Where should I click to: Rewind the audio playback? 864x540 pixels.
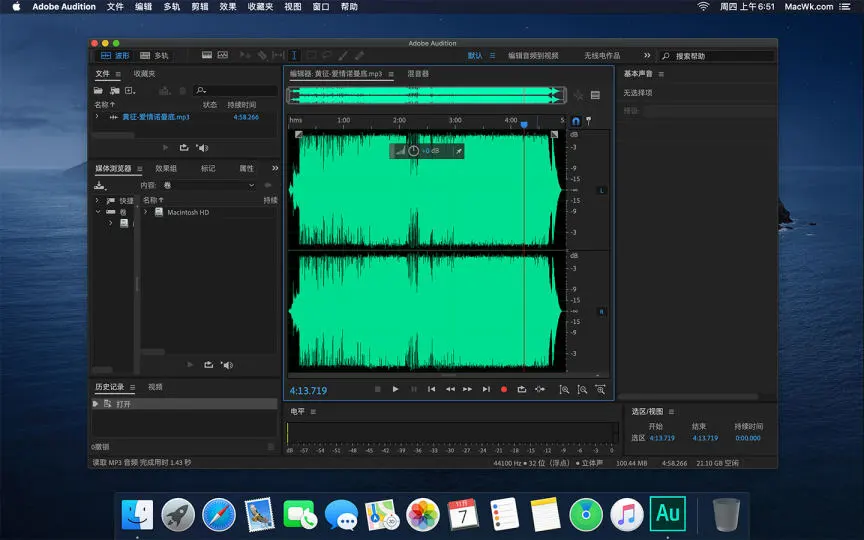click(450, 389)
